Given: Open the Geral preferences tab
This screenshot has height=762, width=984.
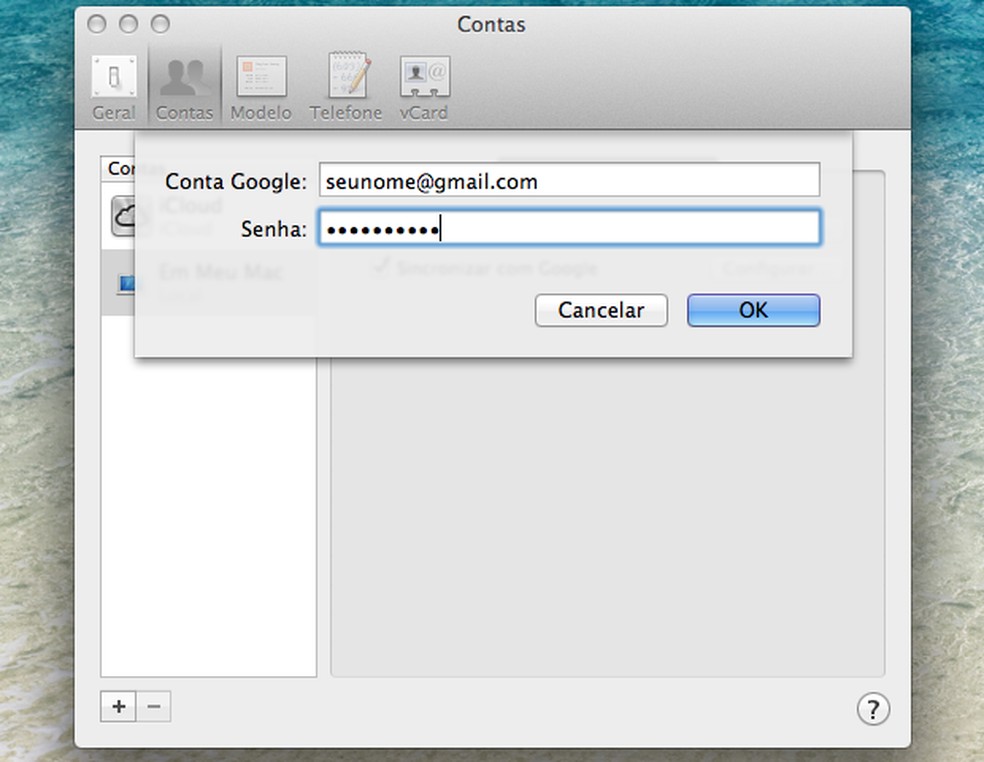Looking at the screenshot, I should (x=114, y=87).
